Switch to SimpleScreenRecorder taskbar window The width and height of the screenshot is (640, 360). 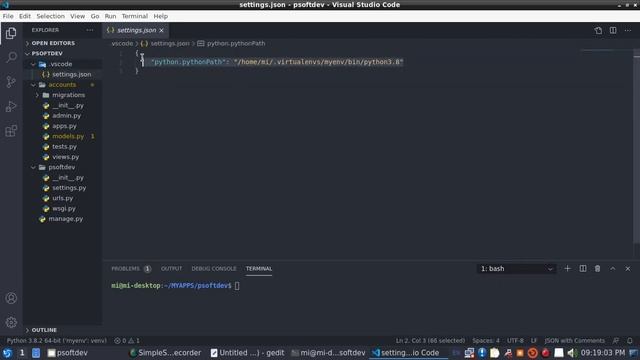coord(165,353)
